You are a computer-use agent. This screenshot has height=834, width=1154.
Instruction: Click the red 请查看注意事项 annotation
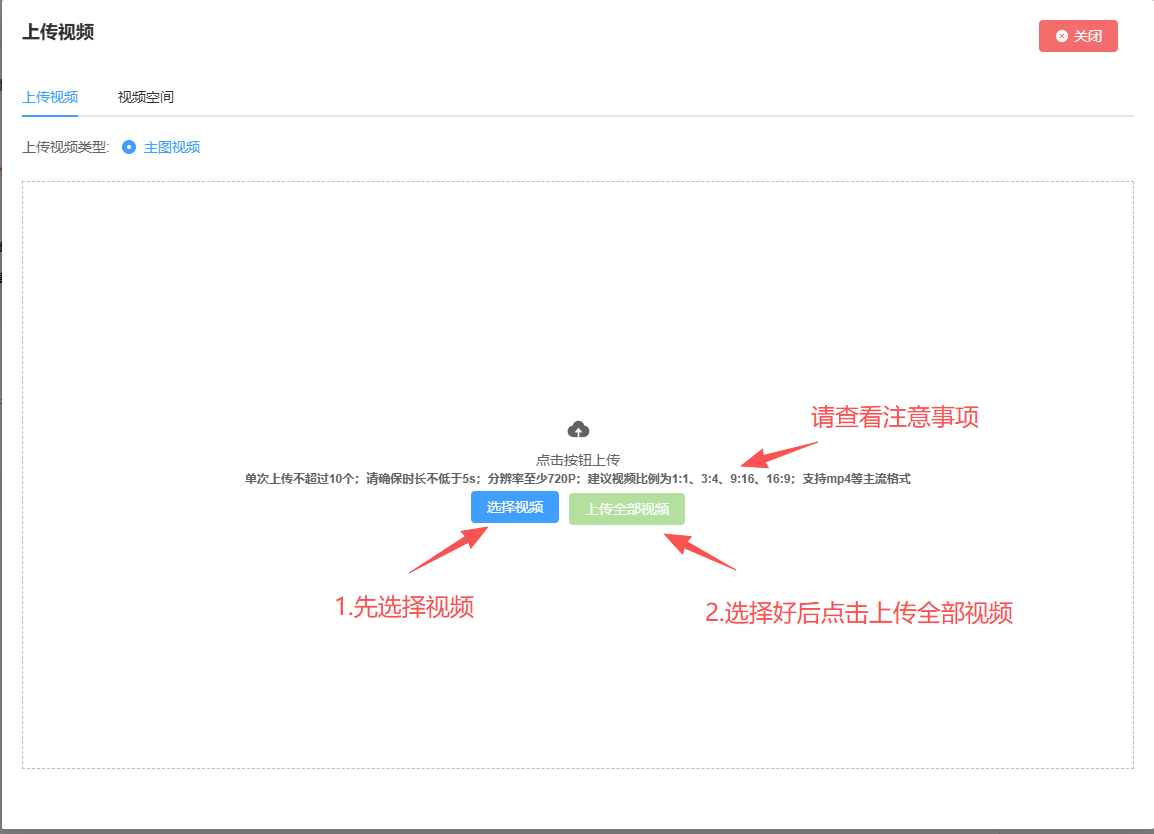pos(894,417)
